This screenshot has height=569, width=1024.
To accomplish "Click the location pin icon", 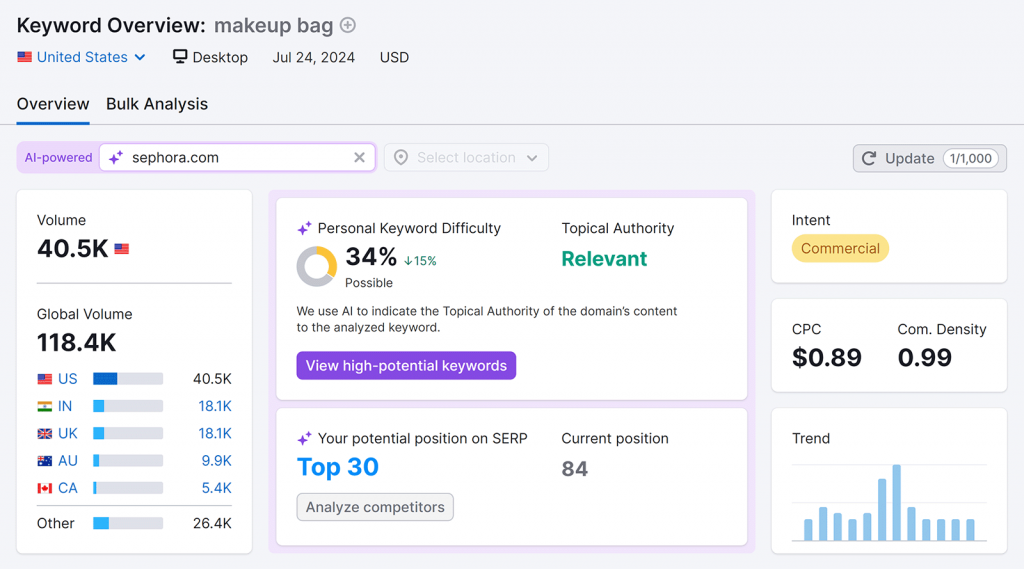I will (401, 158).
